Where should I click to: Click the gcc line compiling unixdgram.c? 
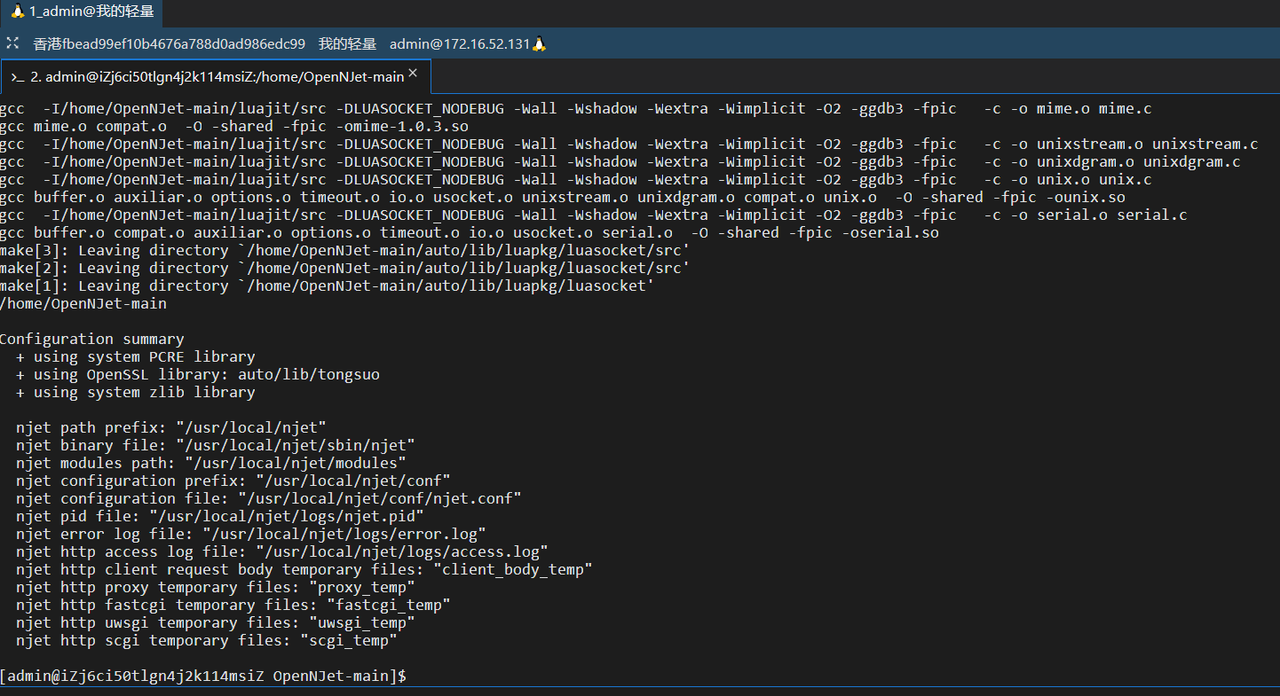620,161
